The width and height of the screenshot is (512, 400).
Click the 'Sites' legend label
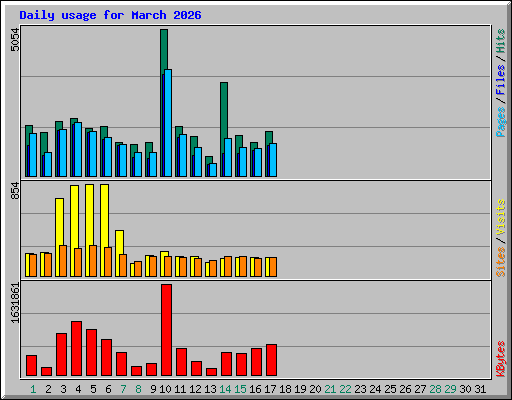pyautogui.click(x=500, y=262)
